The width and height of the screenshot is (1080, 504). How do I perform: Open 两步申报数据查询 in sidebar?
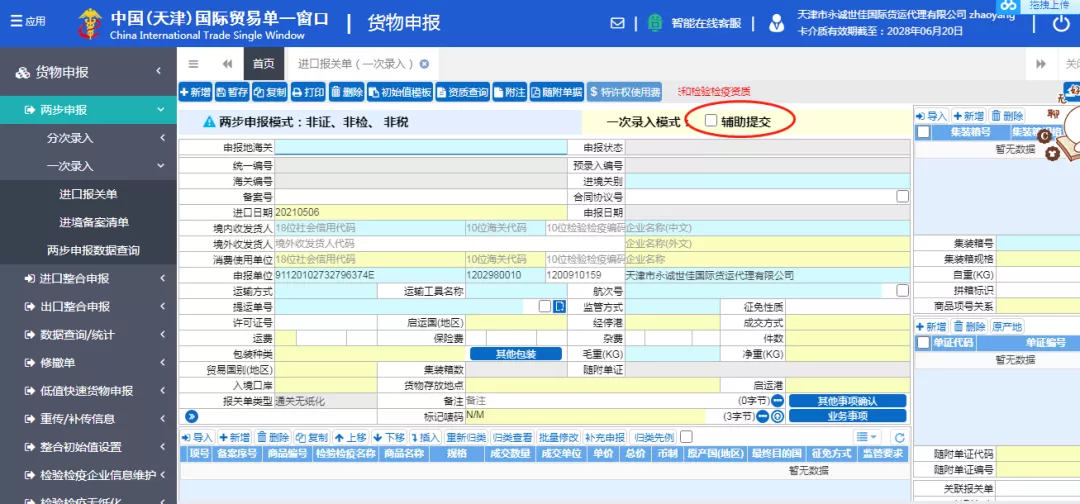click(93, 250)
